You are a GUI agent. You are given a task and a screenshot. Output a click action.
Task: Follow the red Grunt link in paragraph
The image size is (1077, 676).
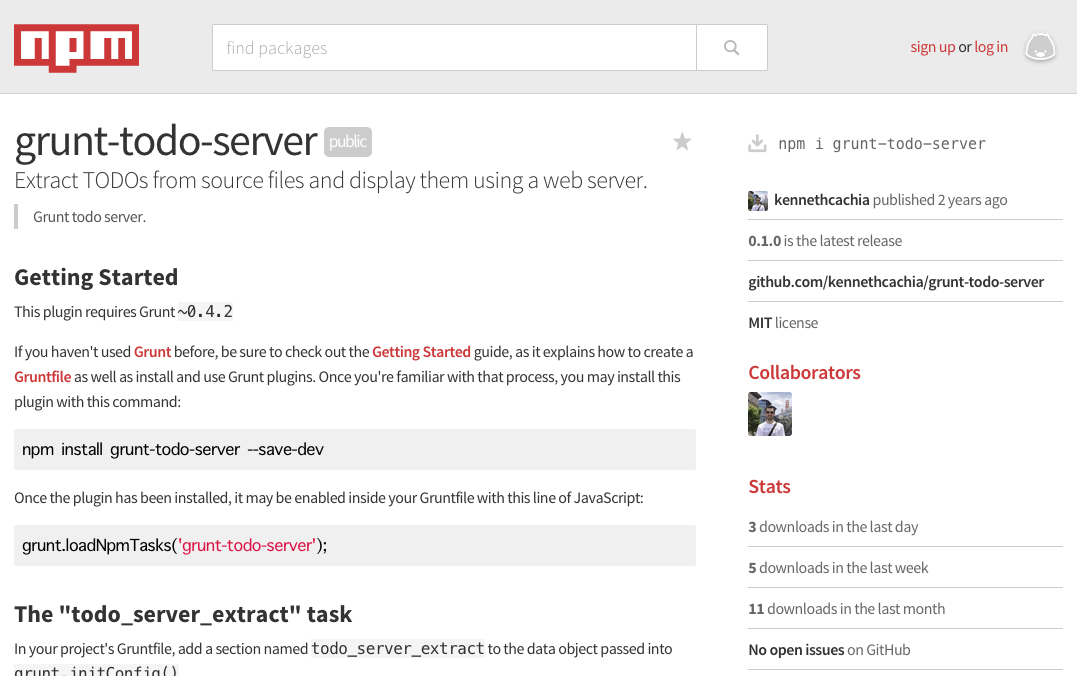[x=152, y=352]
